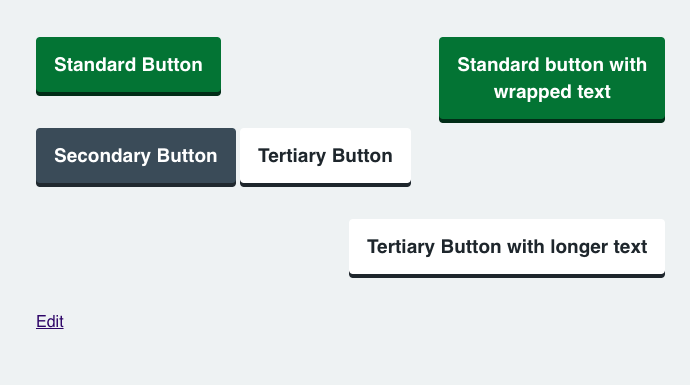Click Edit below the buttons
This screenshot has width=690, height=385.
point(50,322)
